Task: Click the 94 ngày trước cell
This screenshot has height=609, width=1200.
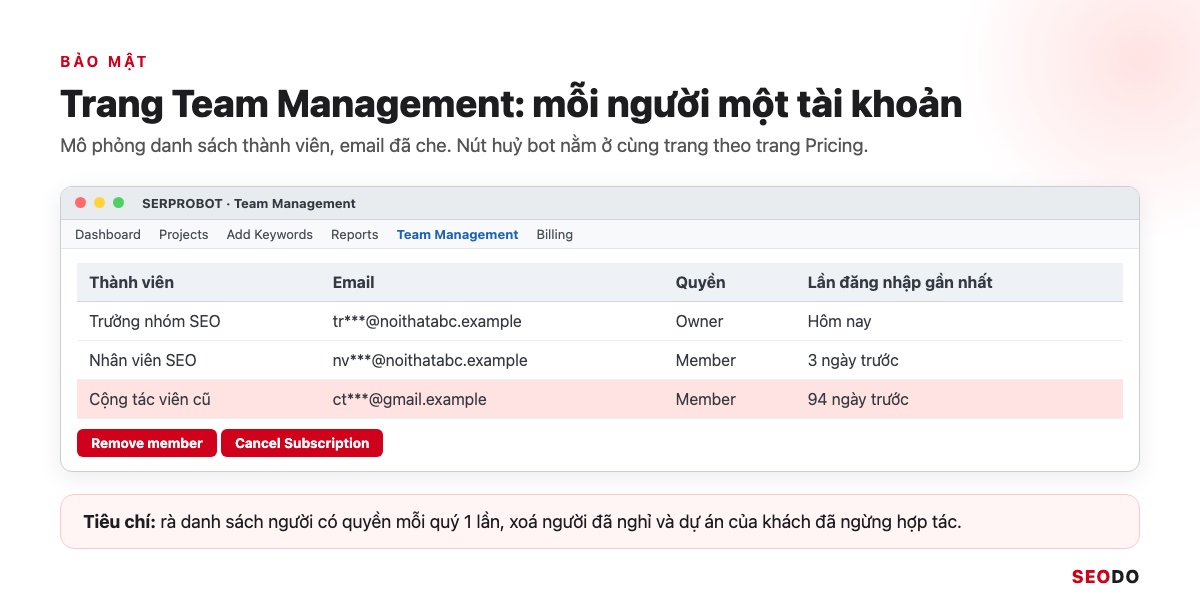Action: [858, 399]
